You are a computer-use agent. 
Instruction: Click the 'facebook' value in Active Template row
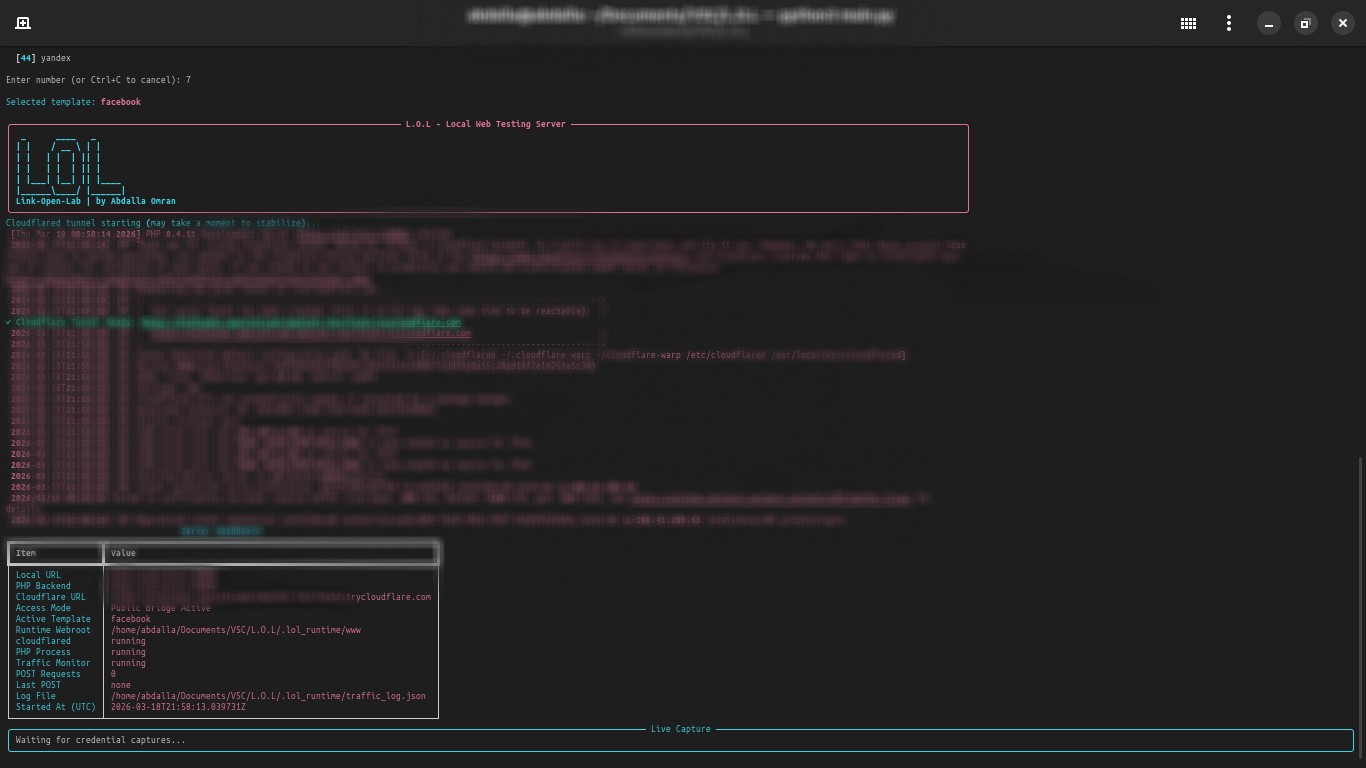[x=131, y=619]
